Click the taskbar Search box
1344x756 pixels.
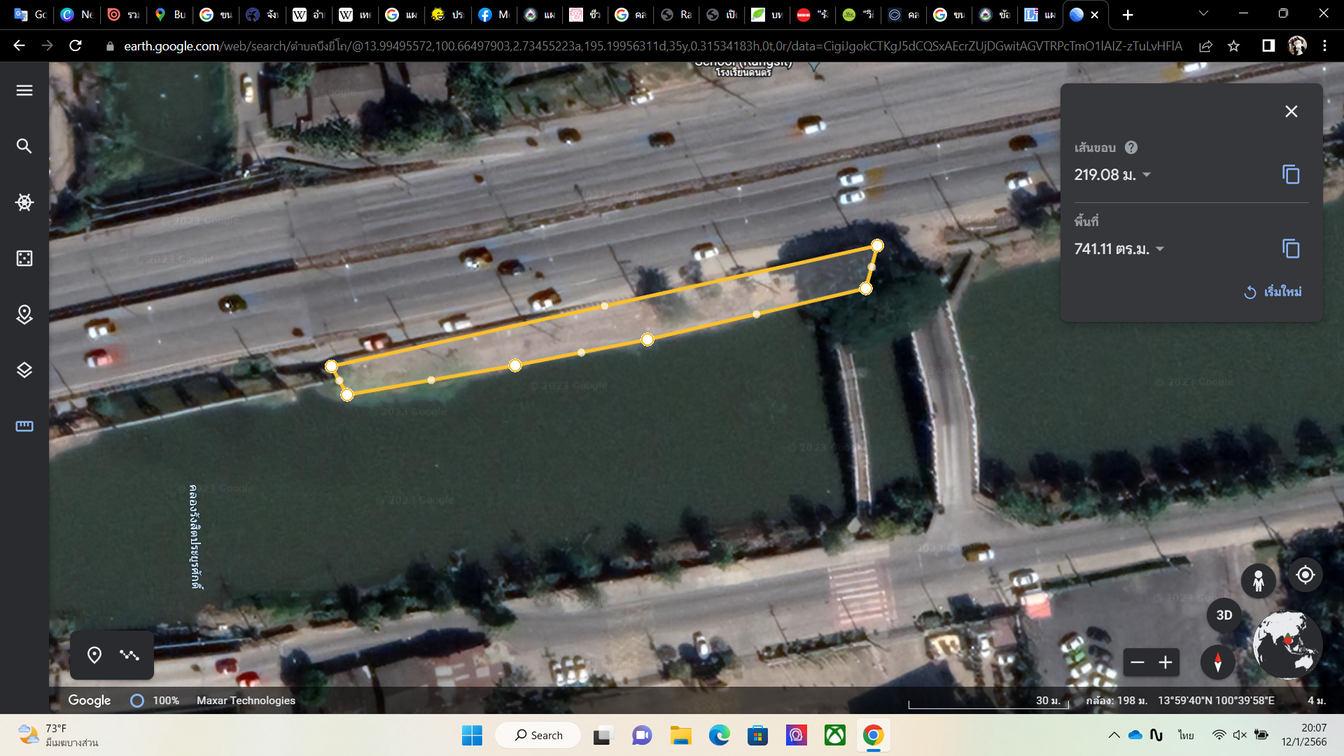coord(538,735)
